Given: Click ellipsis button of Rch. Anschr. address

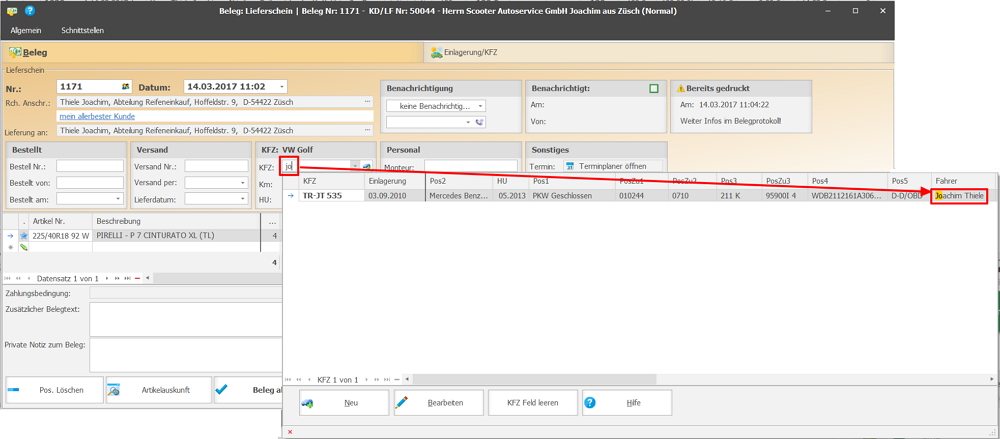Looking at the screenshot, I should (x=367, y=102).
